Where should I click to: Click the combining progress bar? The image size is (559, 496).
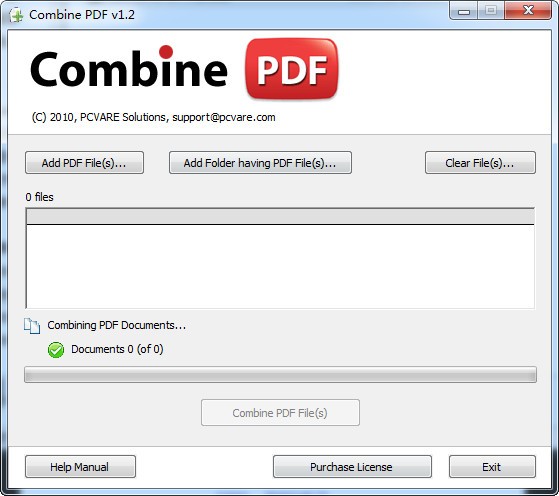[280, 374]
